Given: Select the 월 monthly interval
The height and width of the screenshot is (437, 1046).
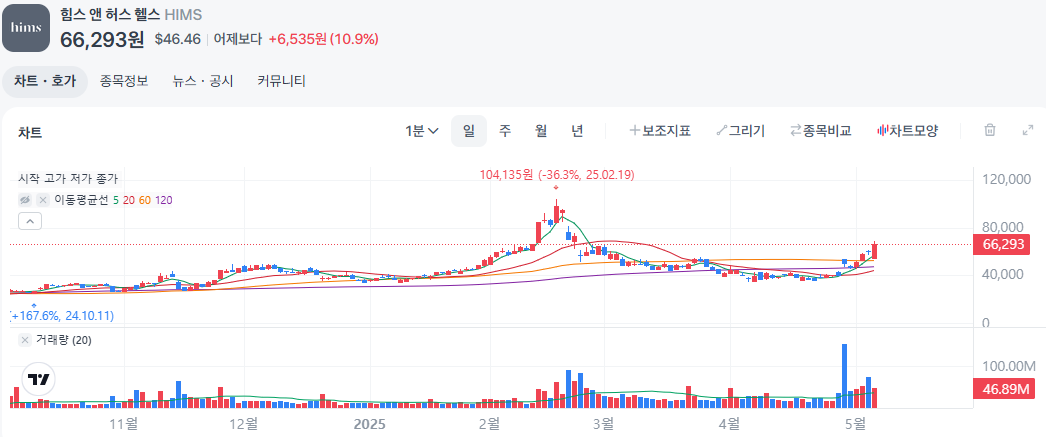Looking at the screenshot, I should tap(541, 131).
